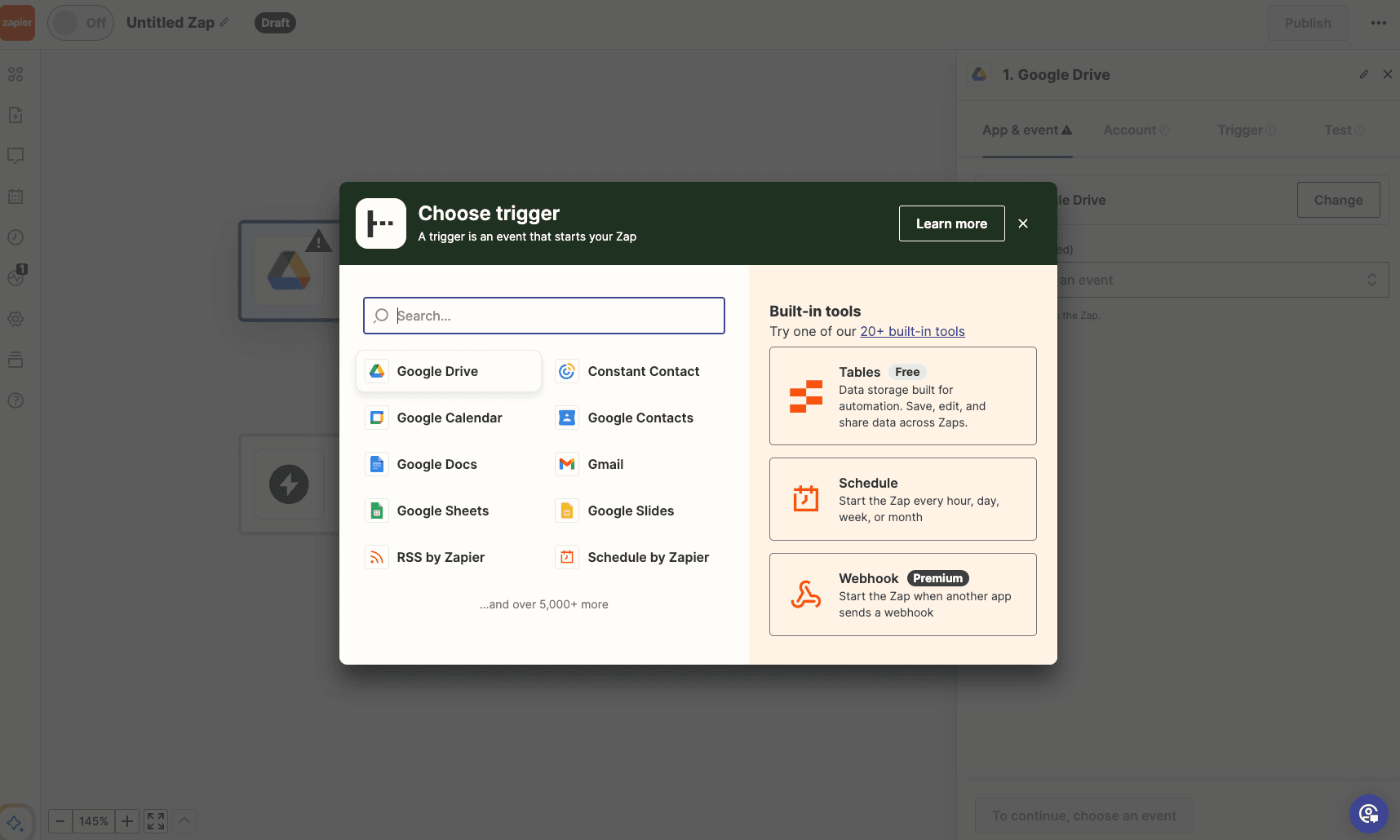This screenshot has height=840, width=1400.
Task: Select Gmail from the trigger app list
Action: tap(606, 464)
